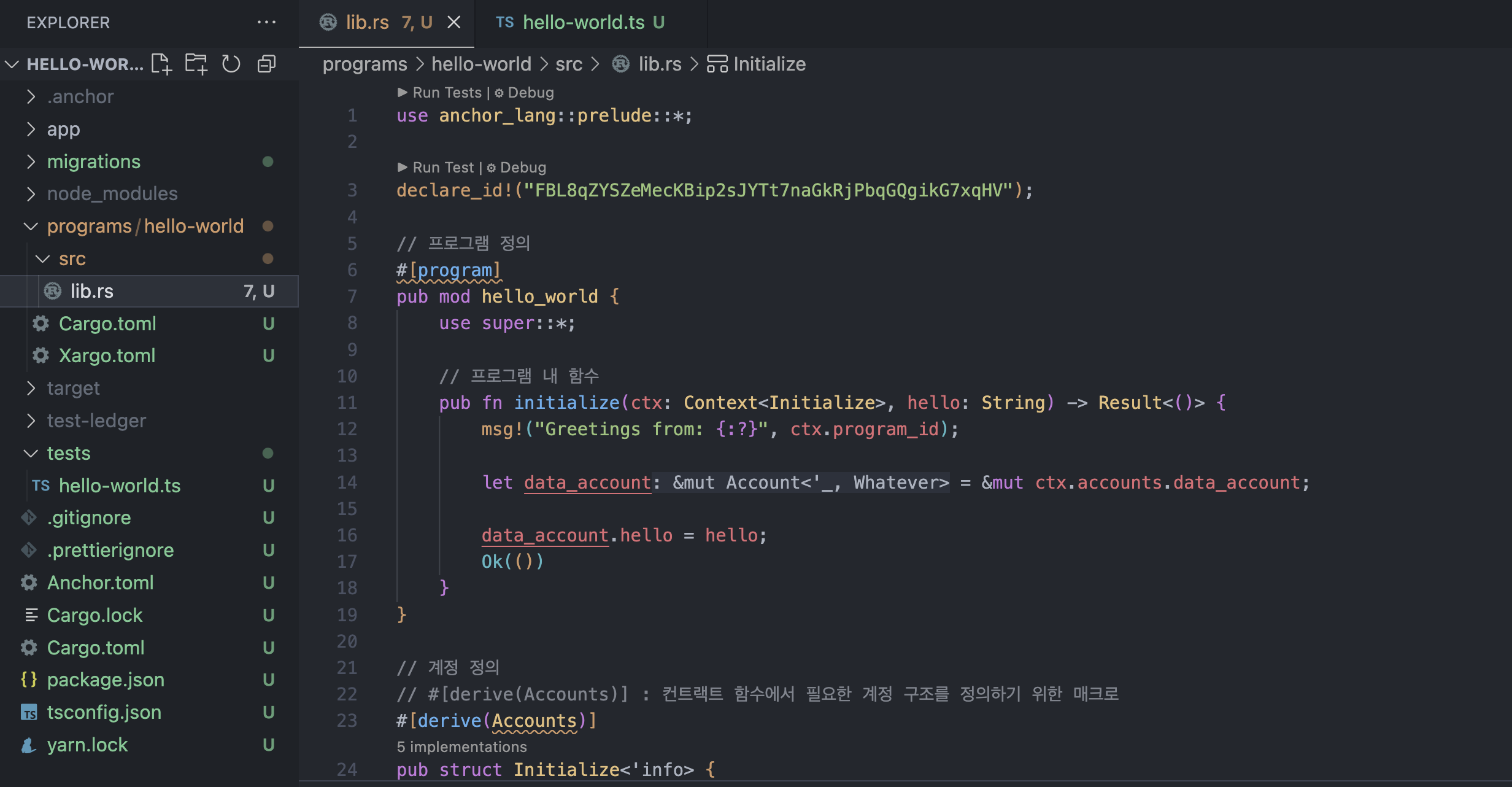Refresh the Explorer file tree

click(231, 64)
